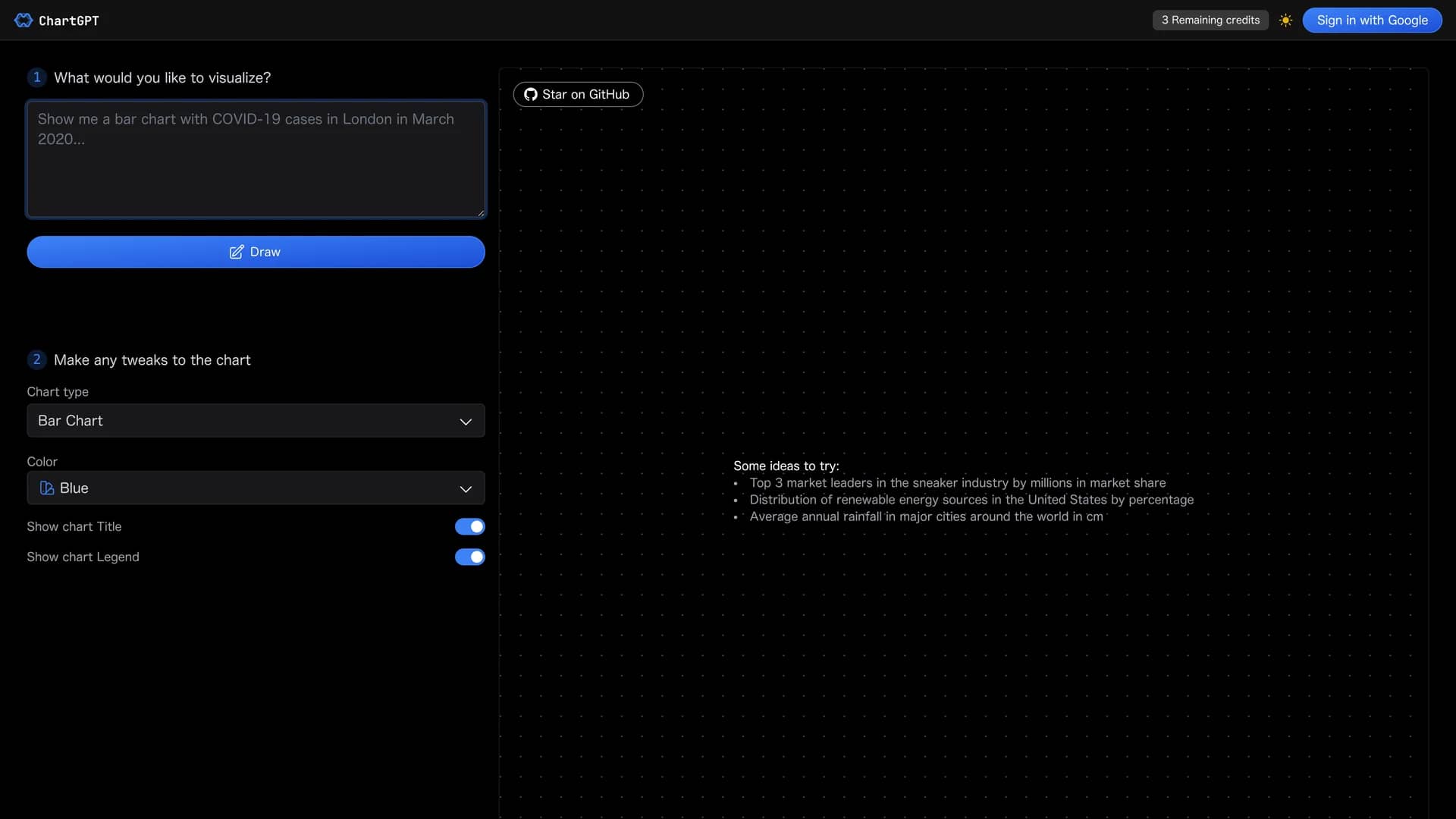Click the 'Show chart Title' label

(74, 526)
